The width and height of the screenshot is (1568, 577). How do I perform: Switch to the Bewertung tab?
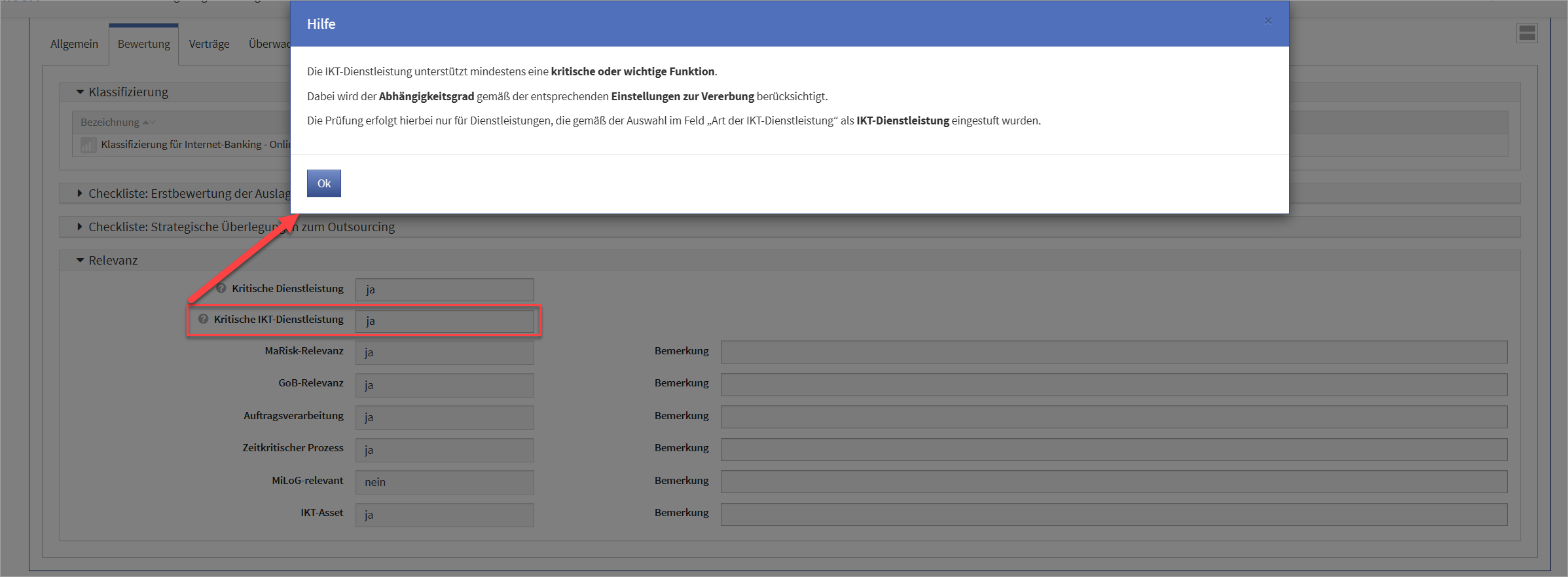[x=143, y=44]
